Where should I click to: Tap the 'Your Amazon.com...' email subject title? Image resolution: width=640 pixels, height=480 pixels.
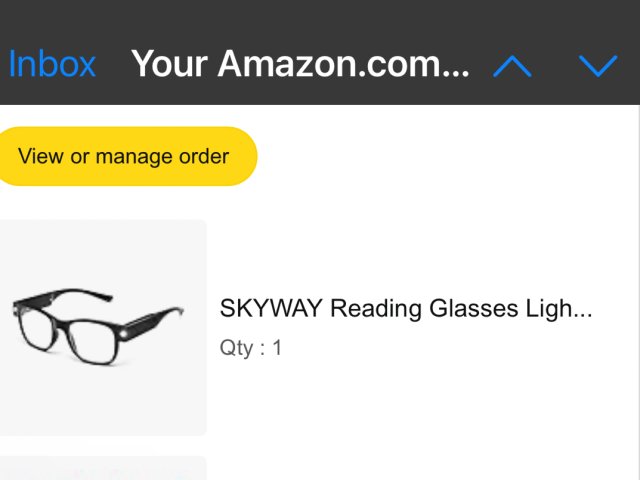(x=299, y=64)
